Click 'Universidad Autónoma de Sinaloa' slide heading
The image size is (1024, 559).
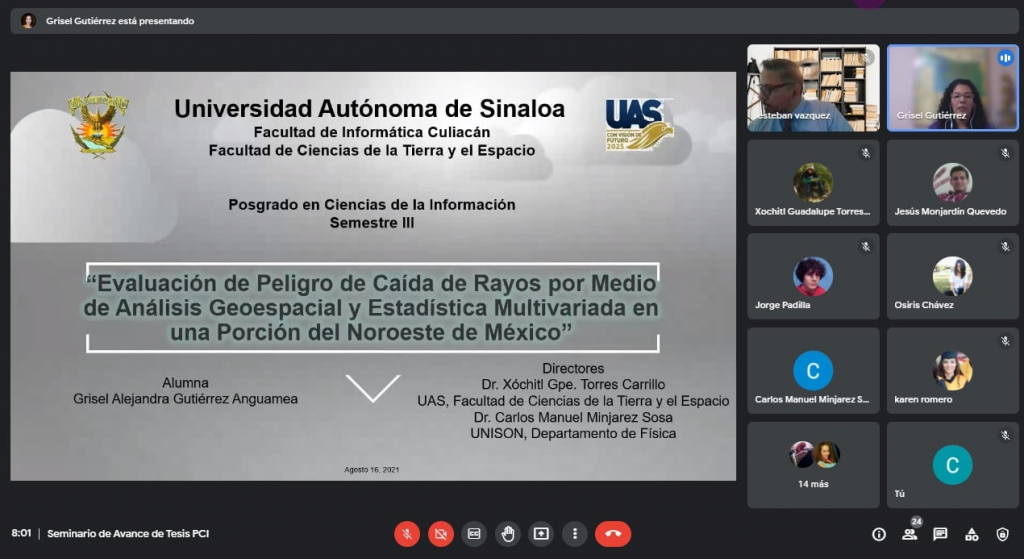[x=370, y=108]
